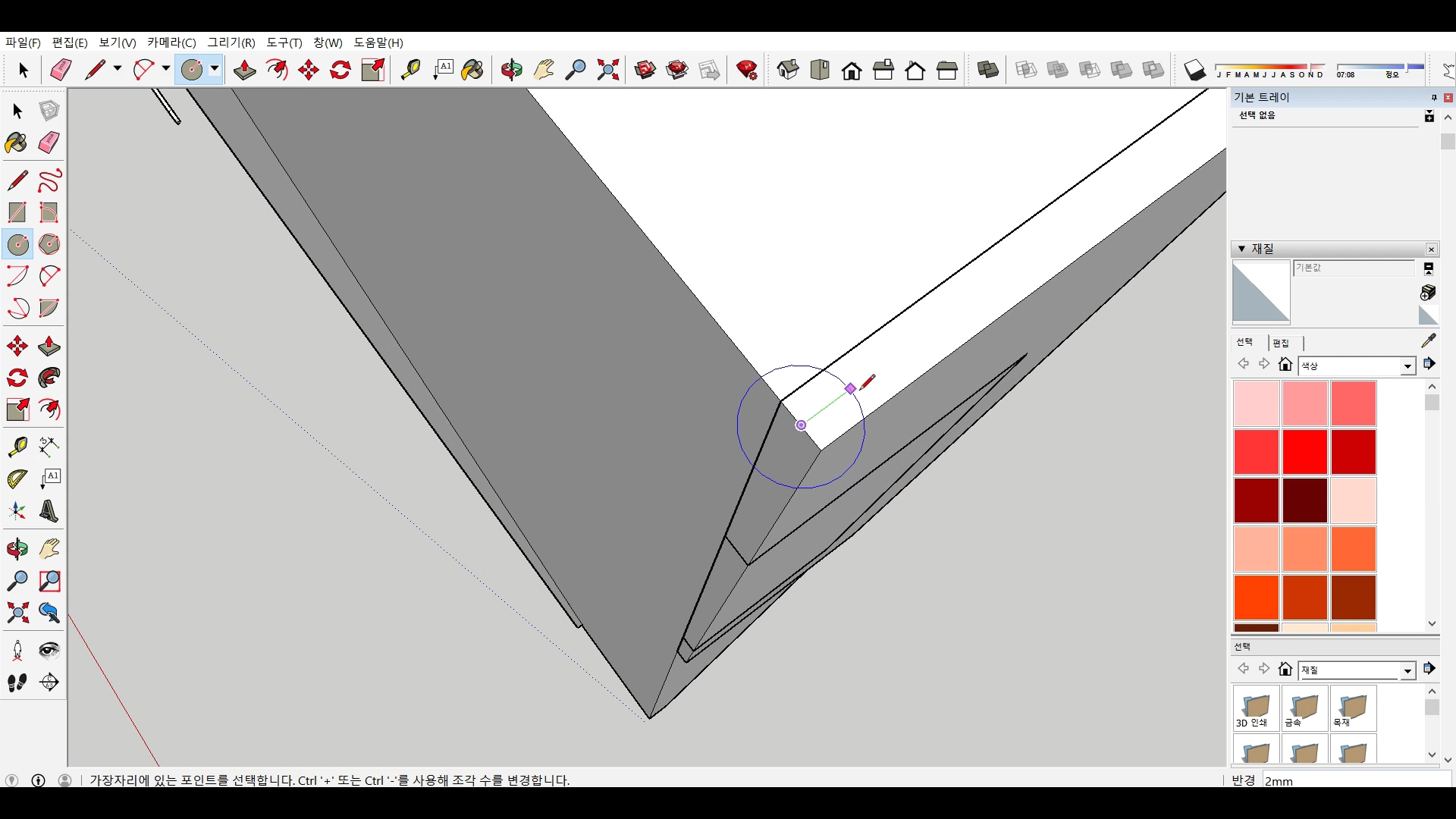Click the Orbit tool icon

(x=17, y=549)
